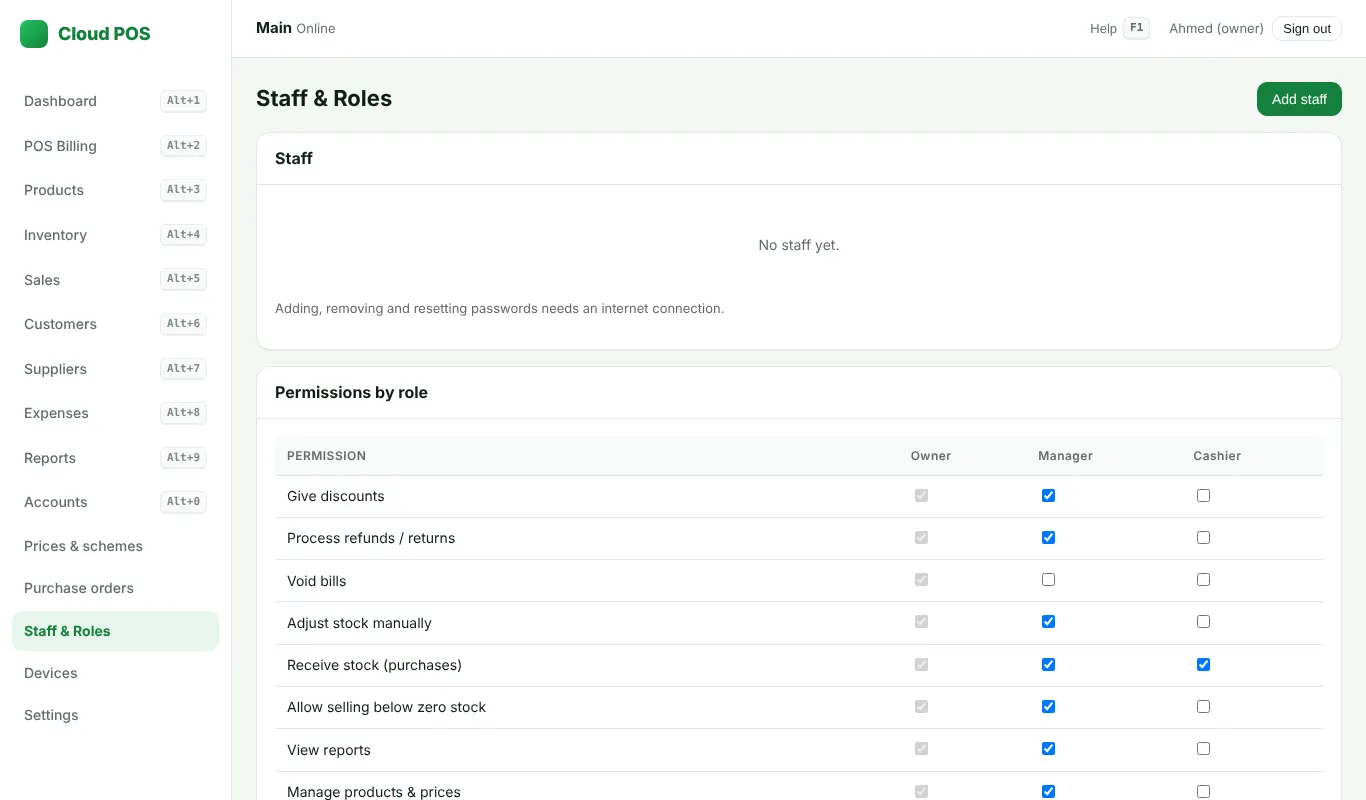Click the Ahmed (owner) account label
1366x800 pixels.
click(x=1216, y=28)
